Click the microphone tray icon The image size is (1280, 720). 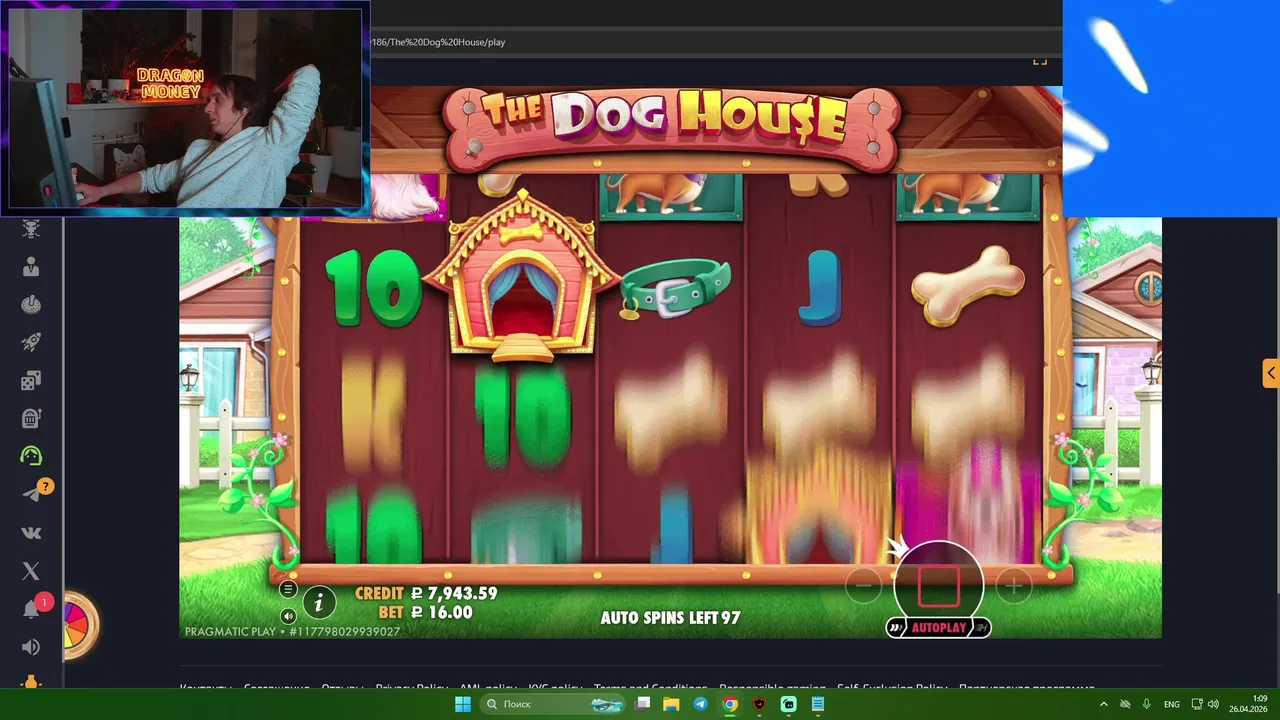click(1146, 704)
